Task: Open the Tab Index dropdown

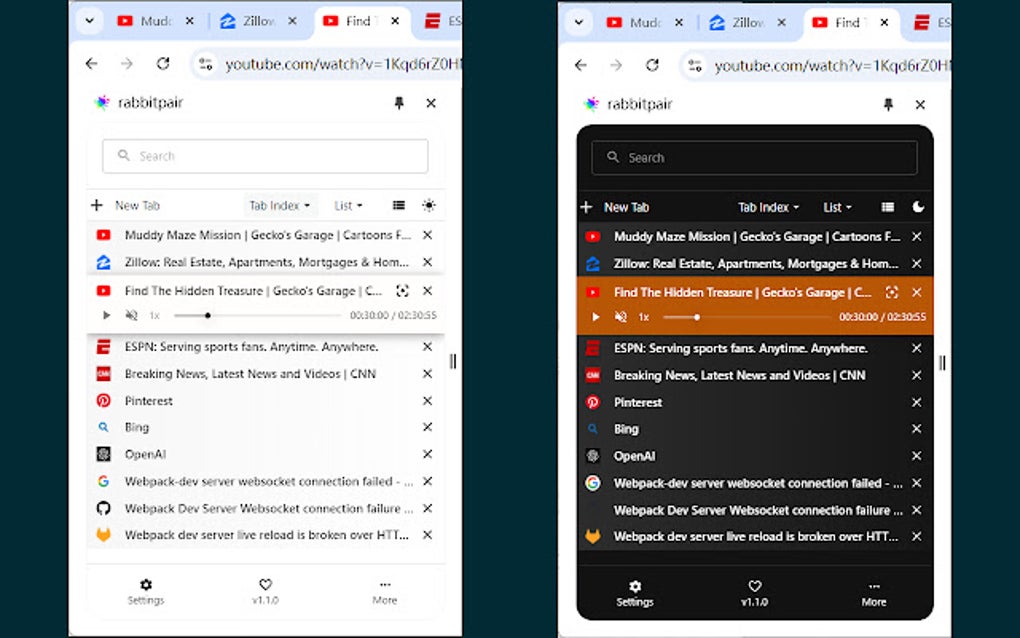Action: [280, 205]
